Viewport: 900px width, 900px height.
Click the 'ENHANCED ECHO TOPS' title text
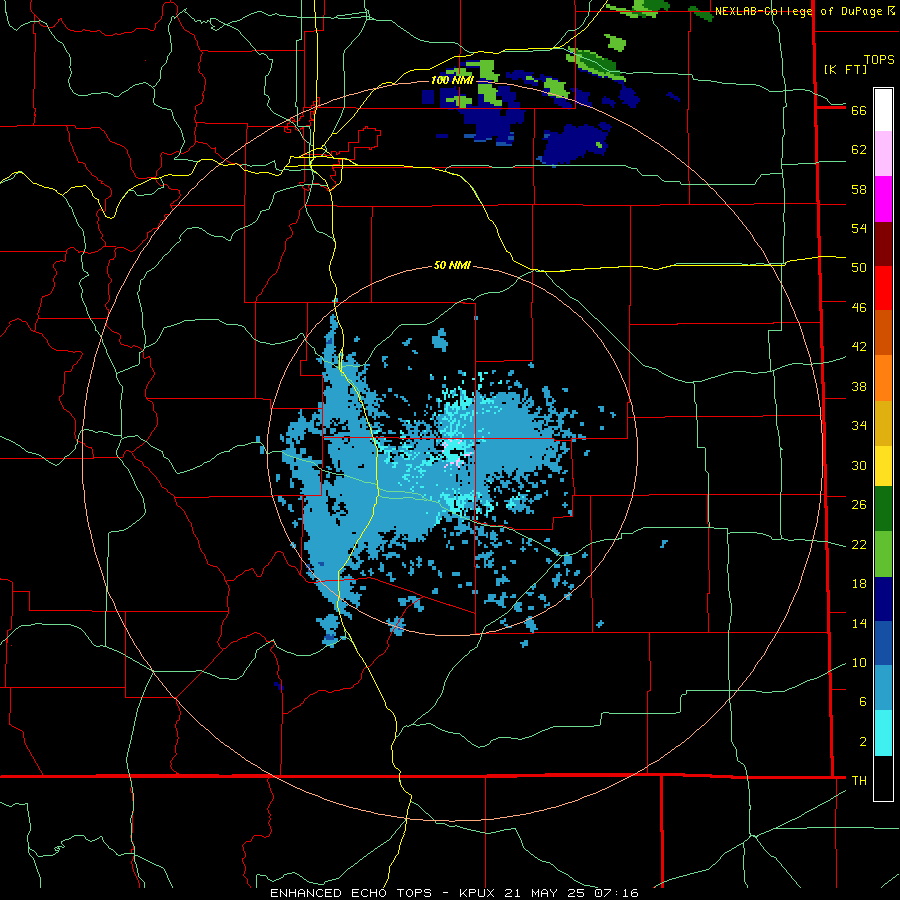point(351,893)
